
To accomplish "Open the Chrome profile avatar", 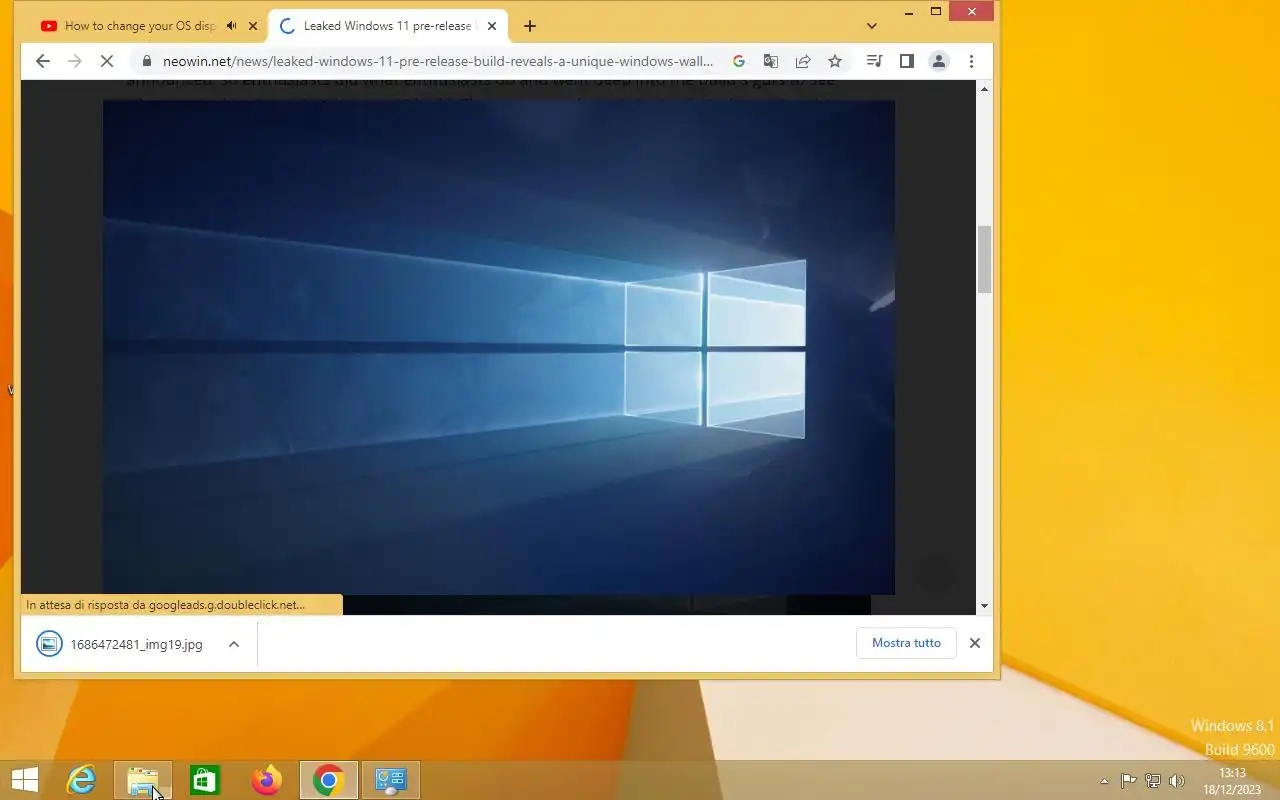I will click(x=939, y=61).
